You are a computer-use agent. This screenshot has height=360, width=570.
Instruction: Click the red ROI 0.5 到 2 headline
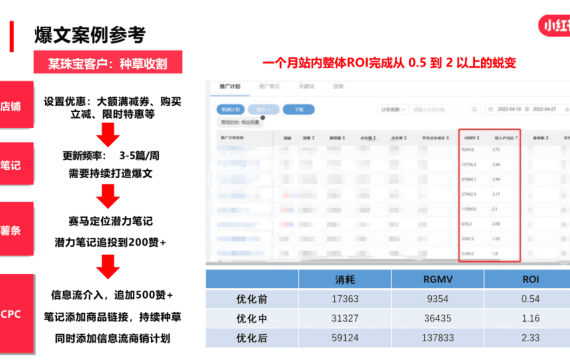click(389, 63)
